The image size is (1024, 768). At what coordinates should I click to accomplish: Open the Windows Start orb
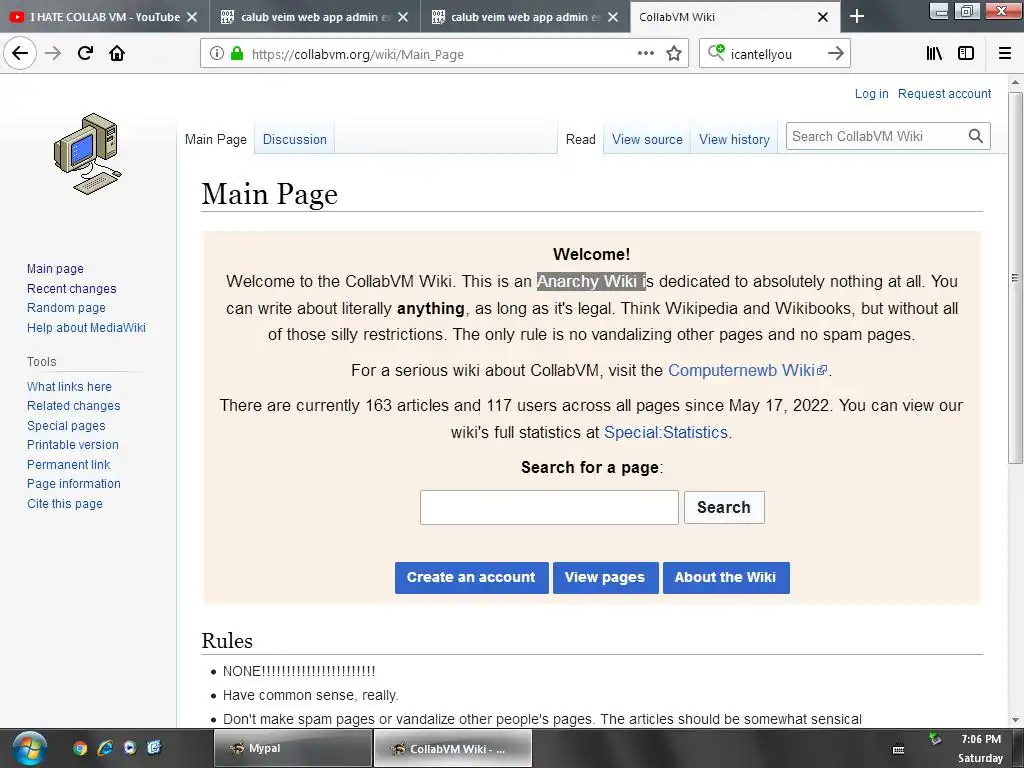[29, 748]
